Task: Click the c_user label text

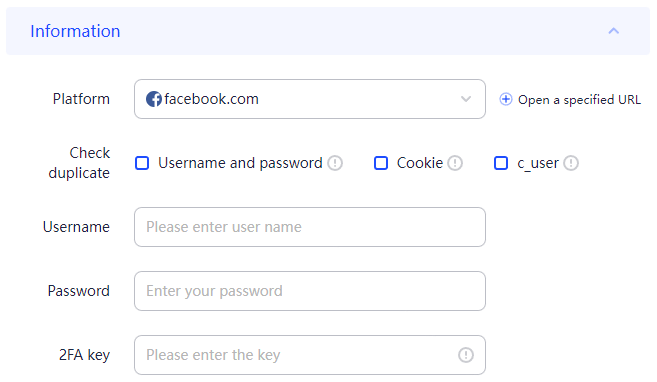Action: click(538, 163)
